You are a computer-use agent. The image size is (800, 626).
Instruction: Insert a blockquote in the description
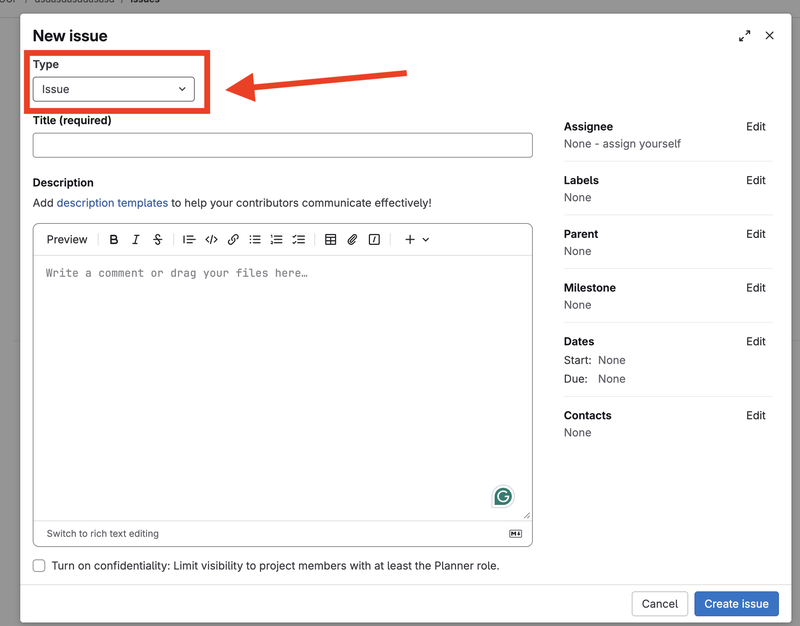pyautogui.click(x=189, y=240)
